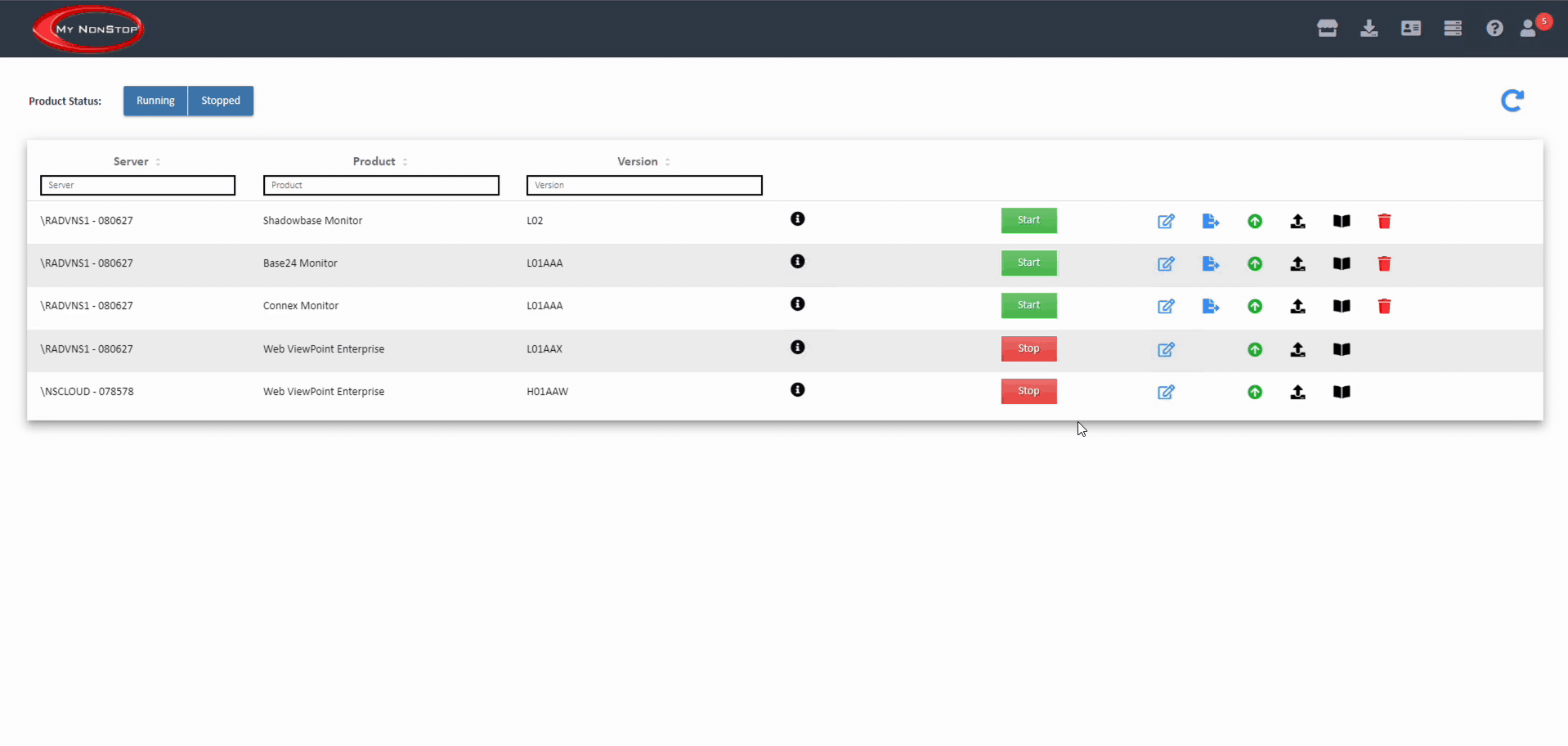Open the contact card icon in header
The width and height of the screenshot is (1568, 746).
(x=1411, y=29)
